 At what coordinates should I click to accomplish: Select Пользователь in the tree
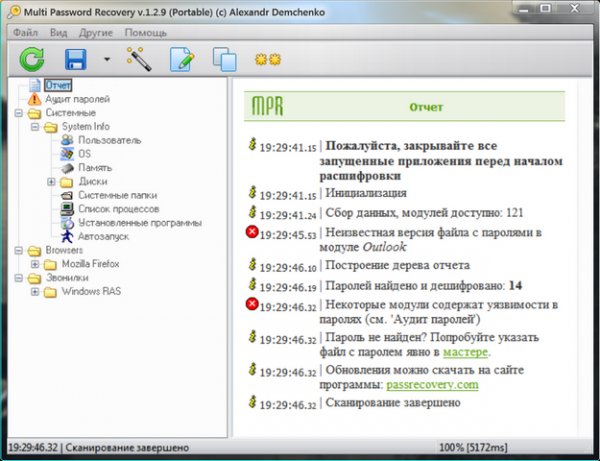coord(110,140)
